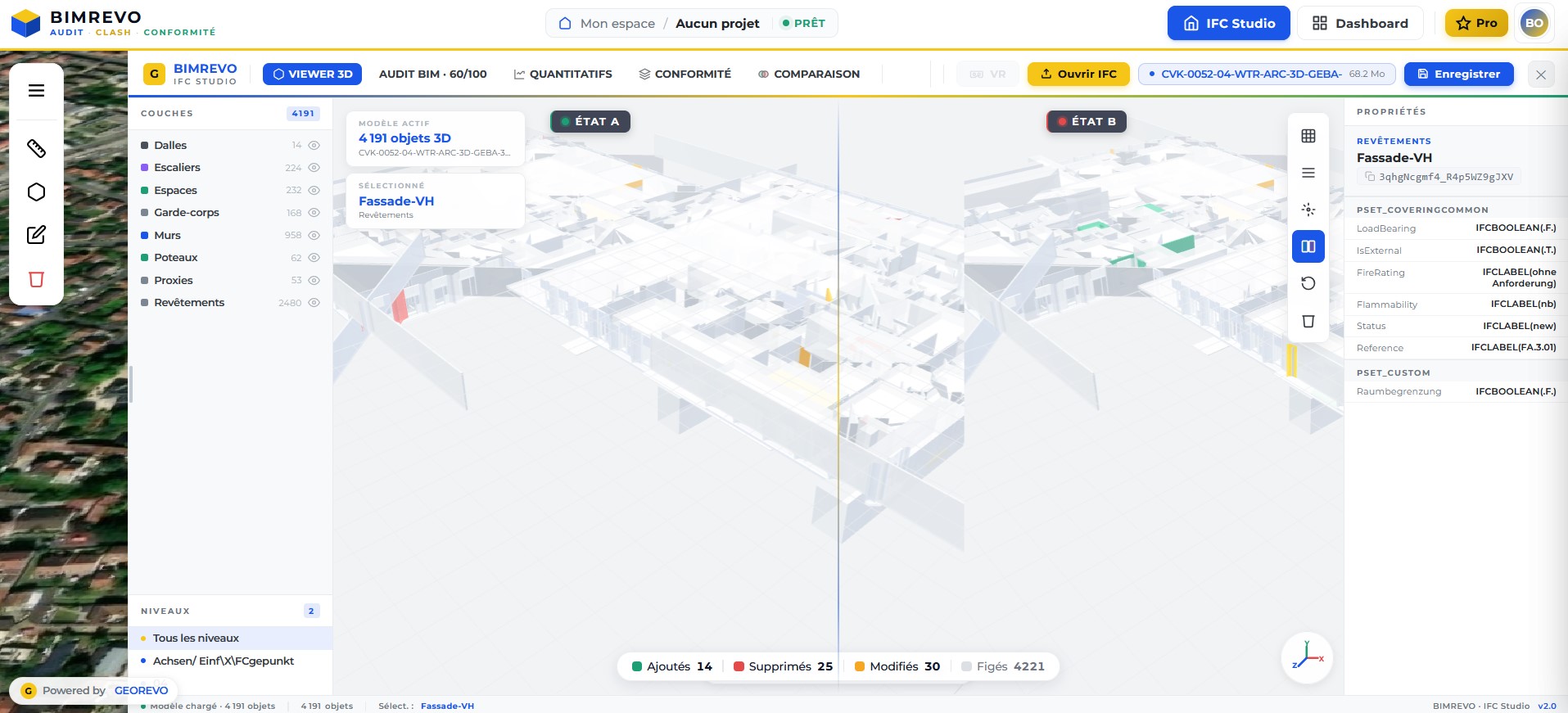Click the Supprimés 25 legend item
This screenshot has width=1568, height=713.
pos(783,666)
